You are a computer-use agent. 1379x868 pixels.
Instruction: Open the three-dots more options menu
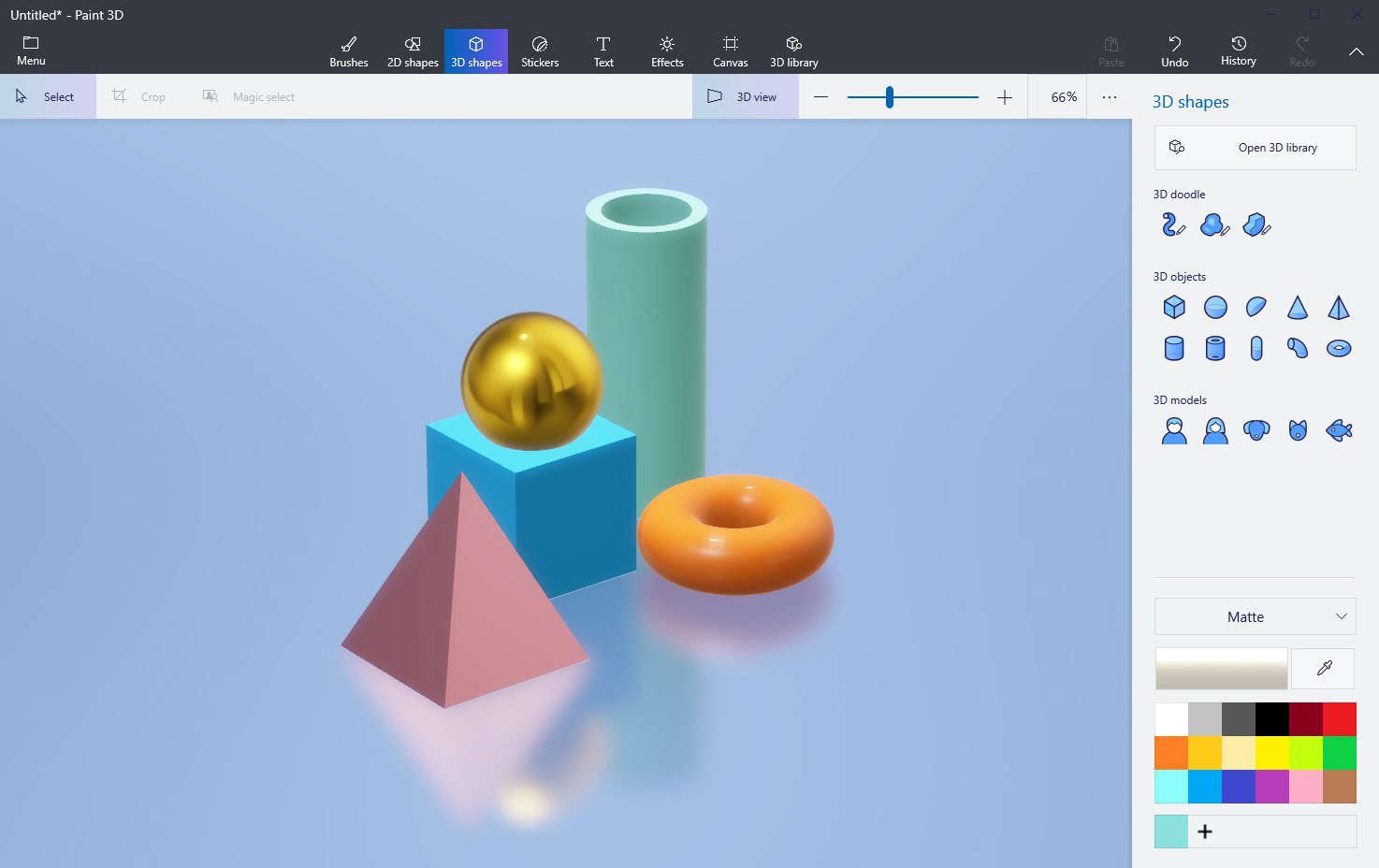pyautogui.click(x=1109, y=96)
